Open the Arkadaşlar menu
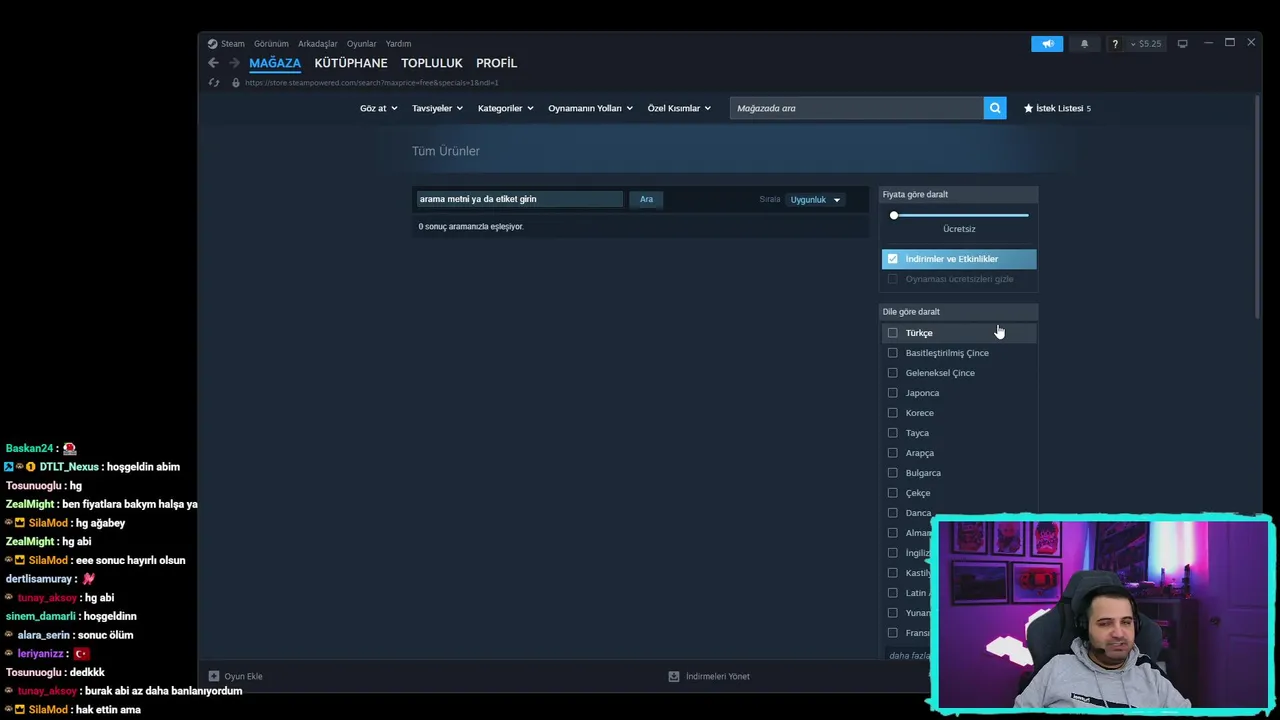This screenshot has height=720, width=1280. (318, 44)
